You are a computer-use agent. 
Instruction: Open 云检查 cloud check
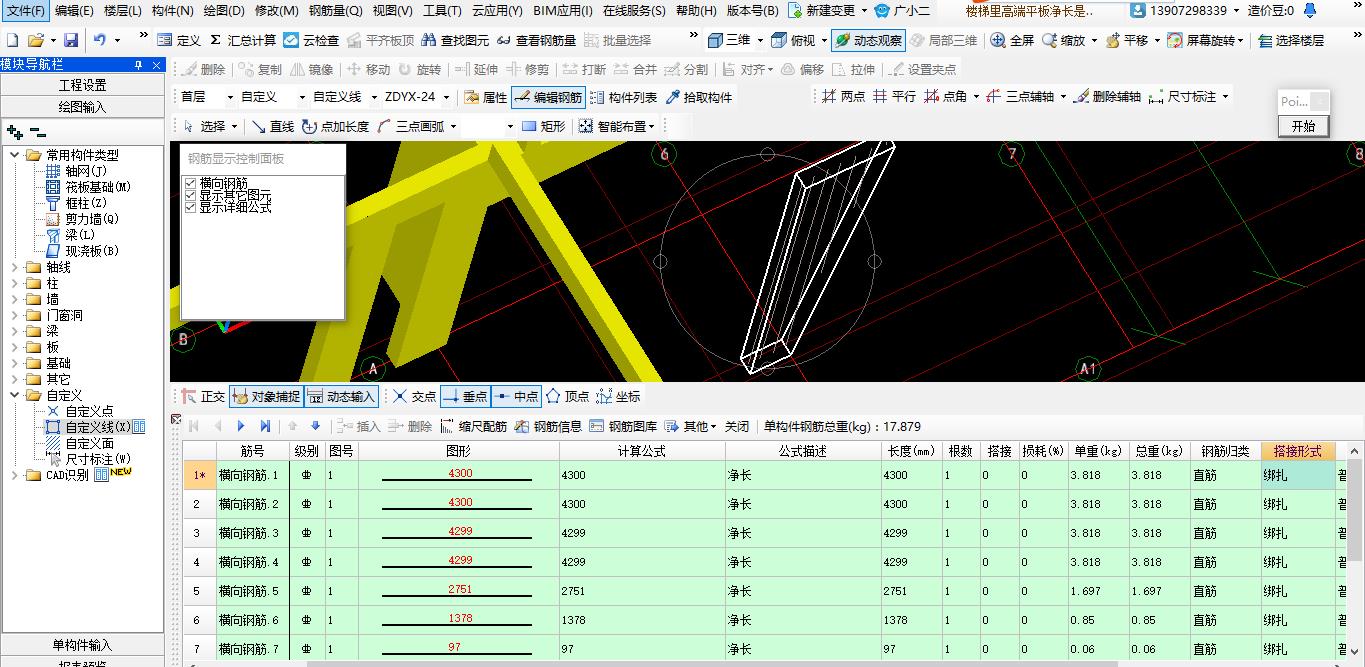pyautogui.click(x=311, y=41)
